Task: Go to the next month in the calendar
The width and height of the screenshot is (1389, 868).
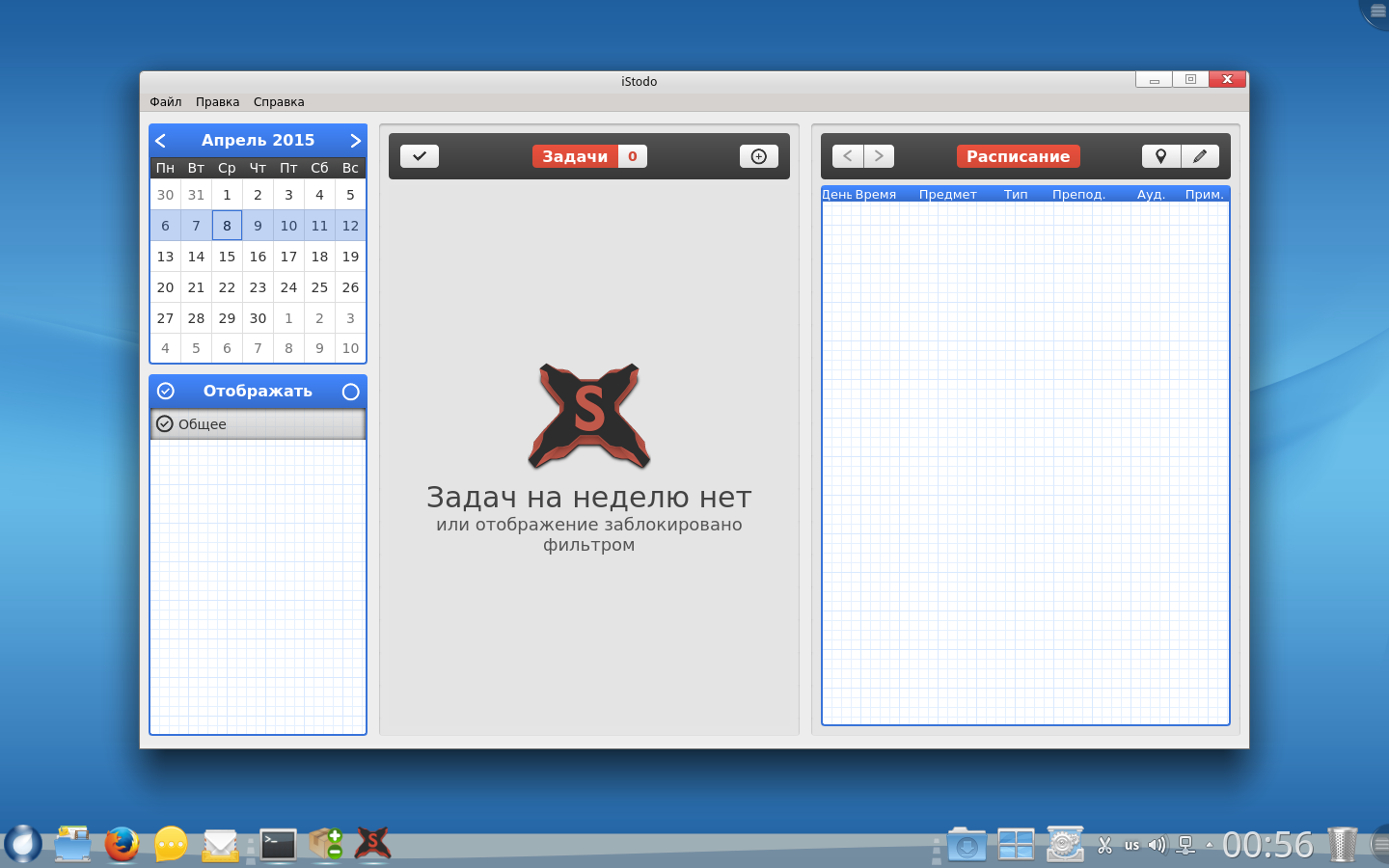Action: pyautogui.click(x=355, y=141)
